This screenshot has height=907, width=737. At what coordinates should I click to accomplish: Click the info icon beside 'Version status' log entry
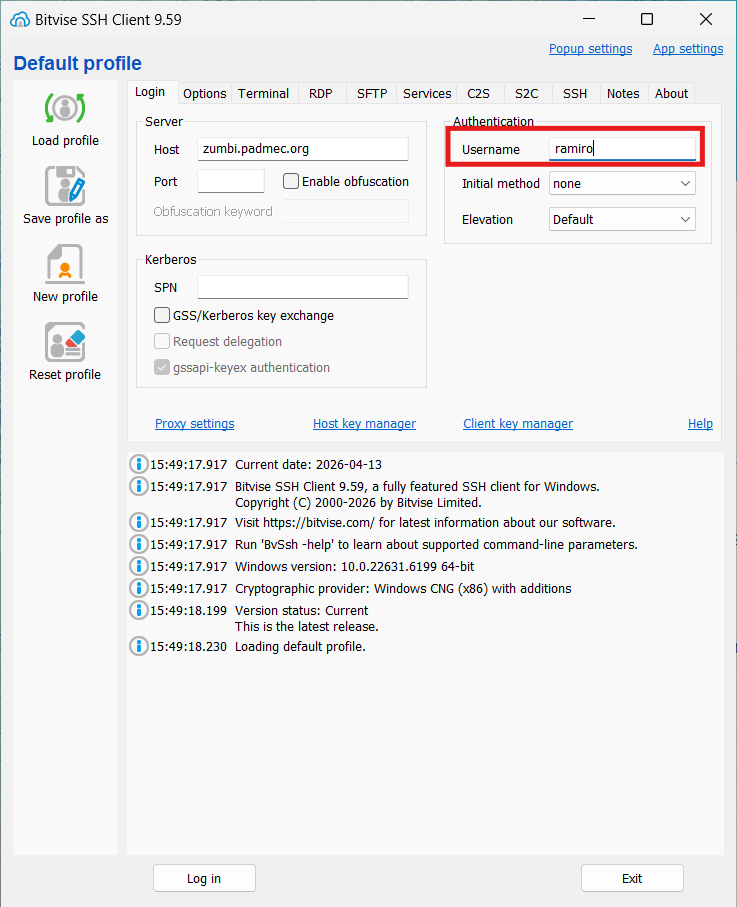coord(138,610)
